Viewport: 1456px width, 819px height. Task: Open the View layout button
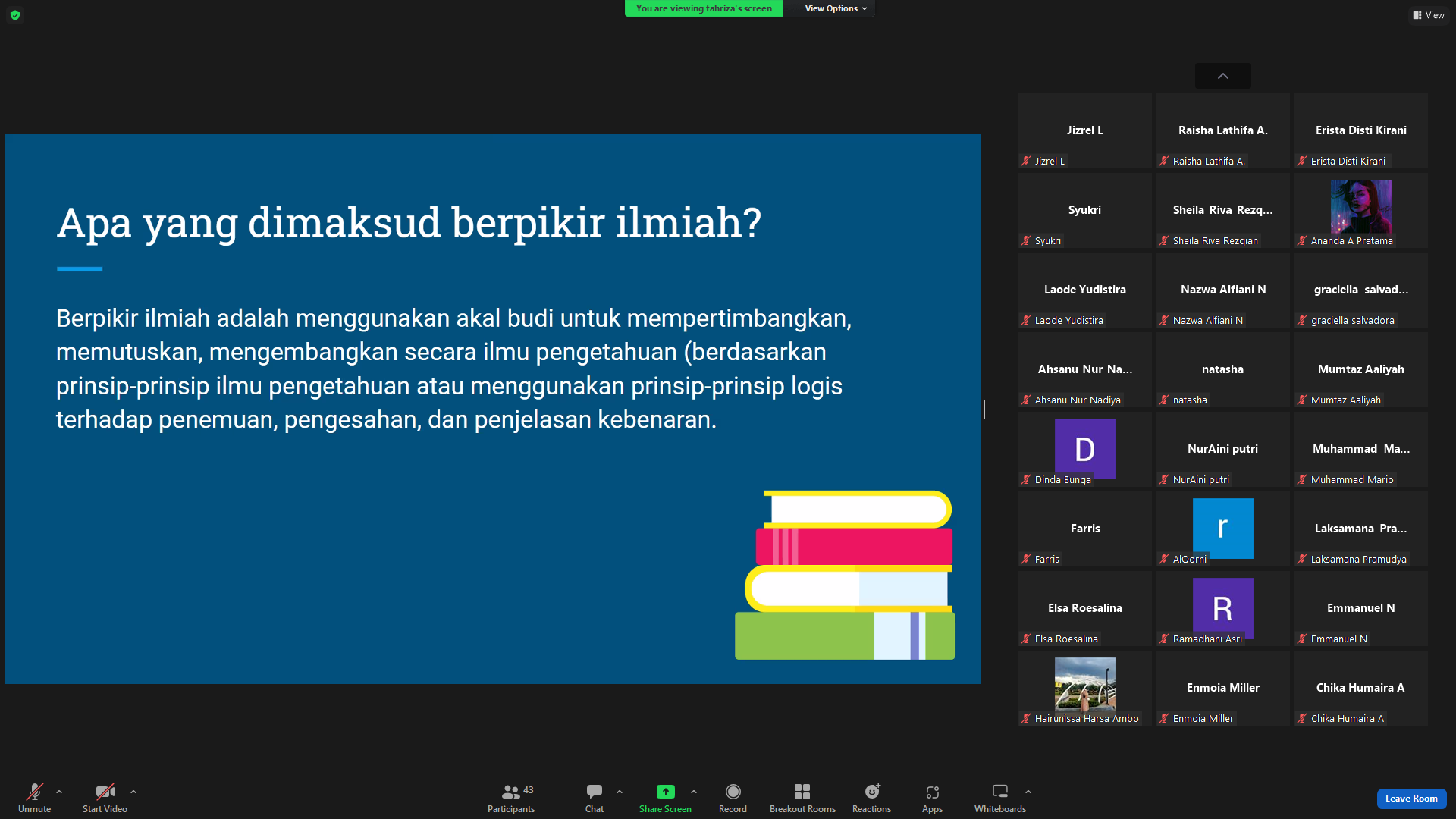click(x=1429, y=15)
